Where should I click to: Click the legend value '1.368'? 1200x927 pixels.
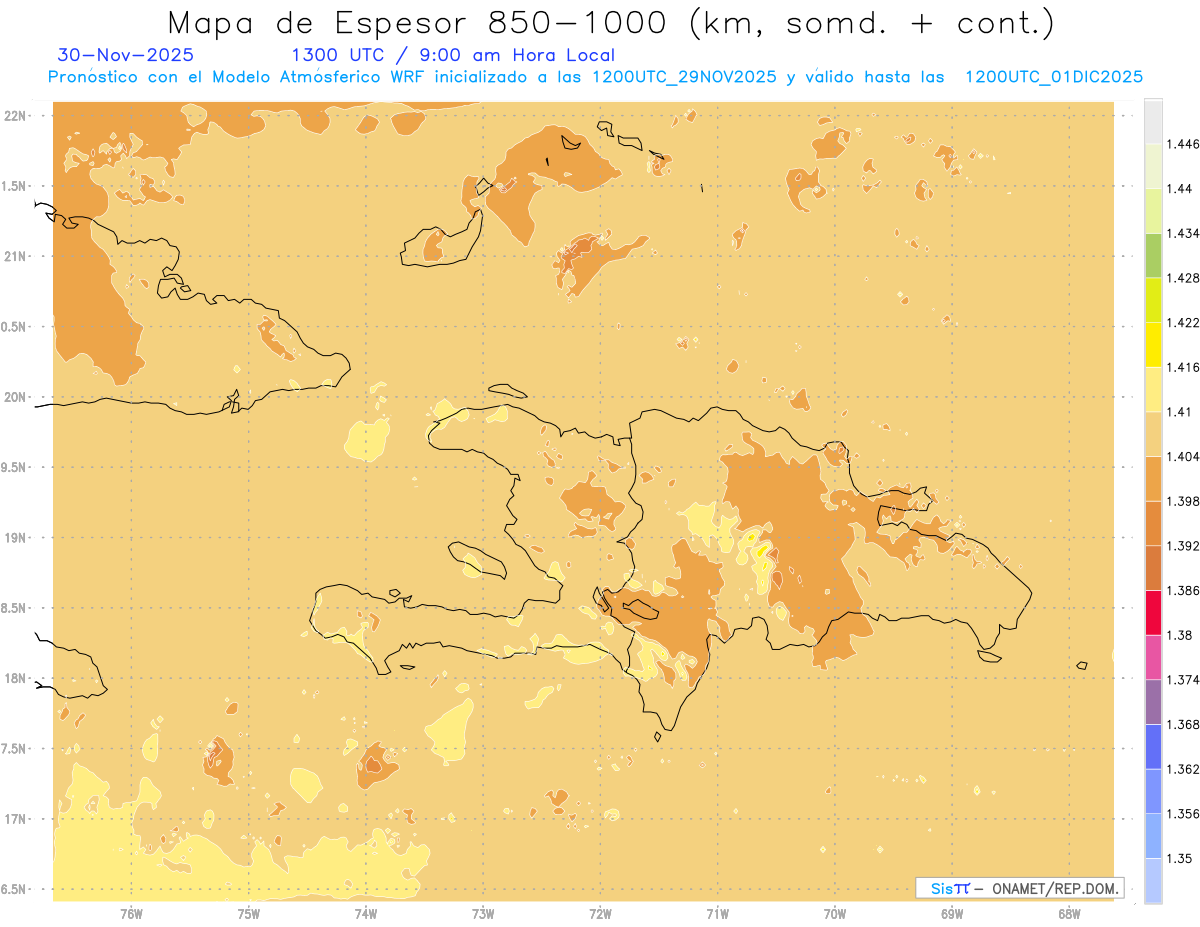(x=1183, y=724)
